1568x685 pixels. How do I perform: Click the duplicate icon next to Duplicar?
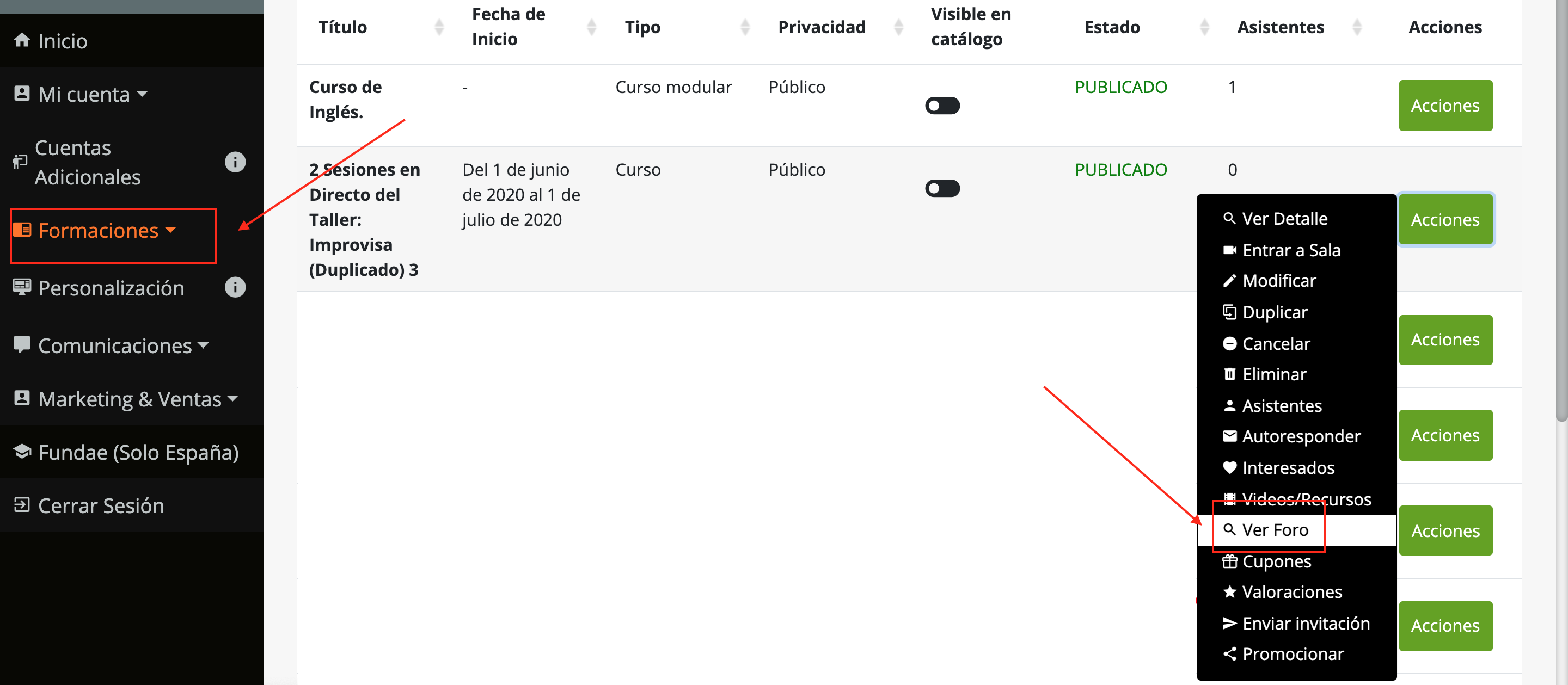[1230, 312]
